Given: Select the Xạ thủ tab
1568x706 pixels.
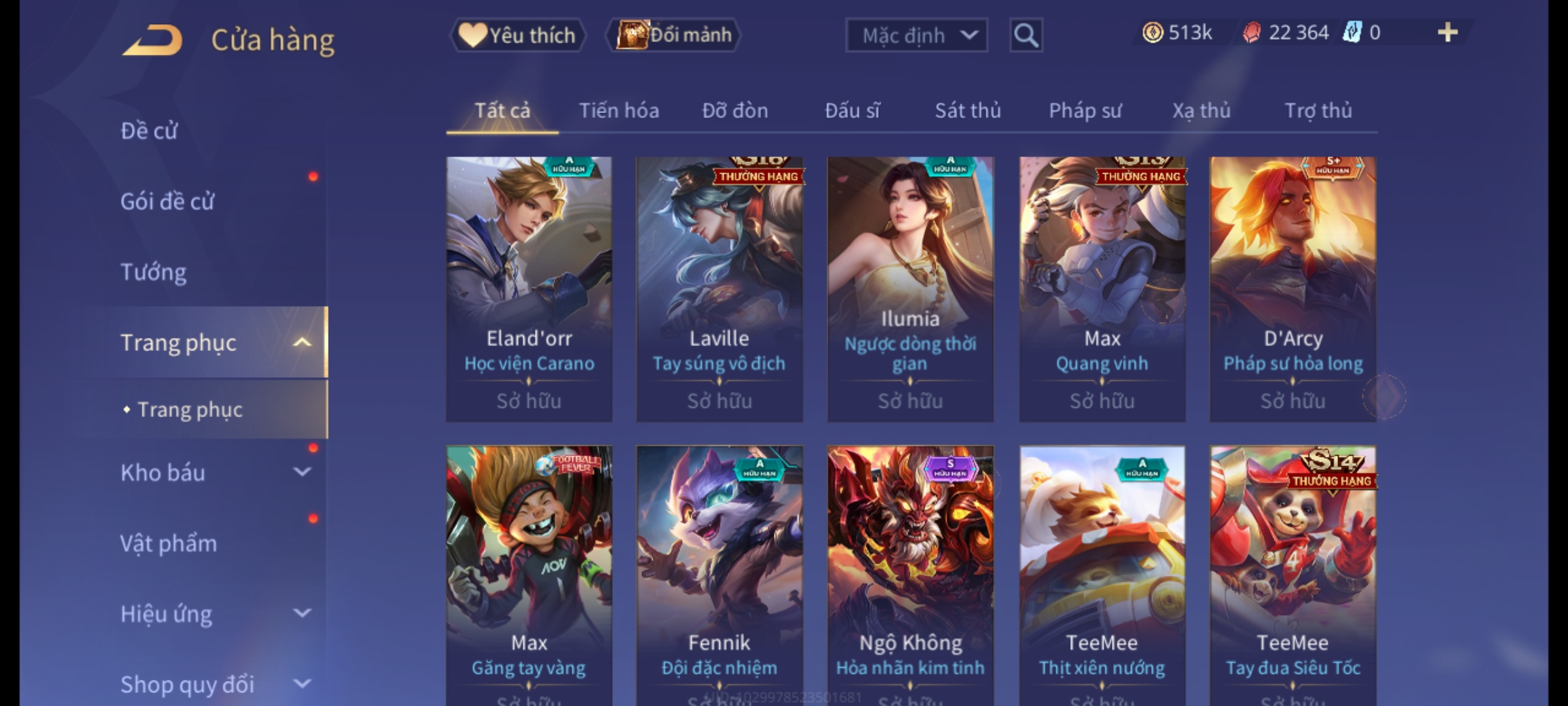Looking at the screenshot, I should (x=1201, y=111).
